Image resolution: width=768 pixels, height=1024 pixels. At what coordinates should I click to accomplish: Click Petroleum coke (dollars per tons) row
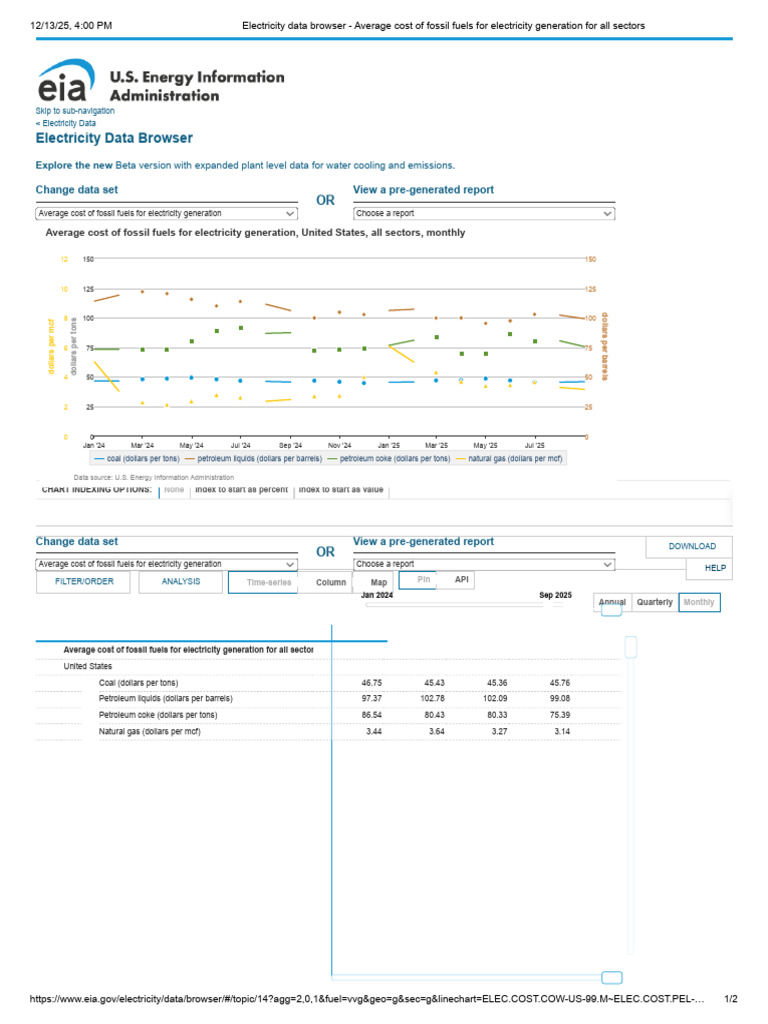point(327,715)
